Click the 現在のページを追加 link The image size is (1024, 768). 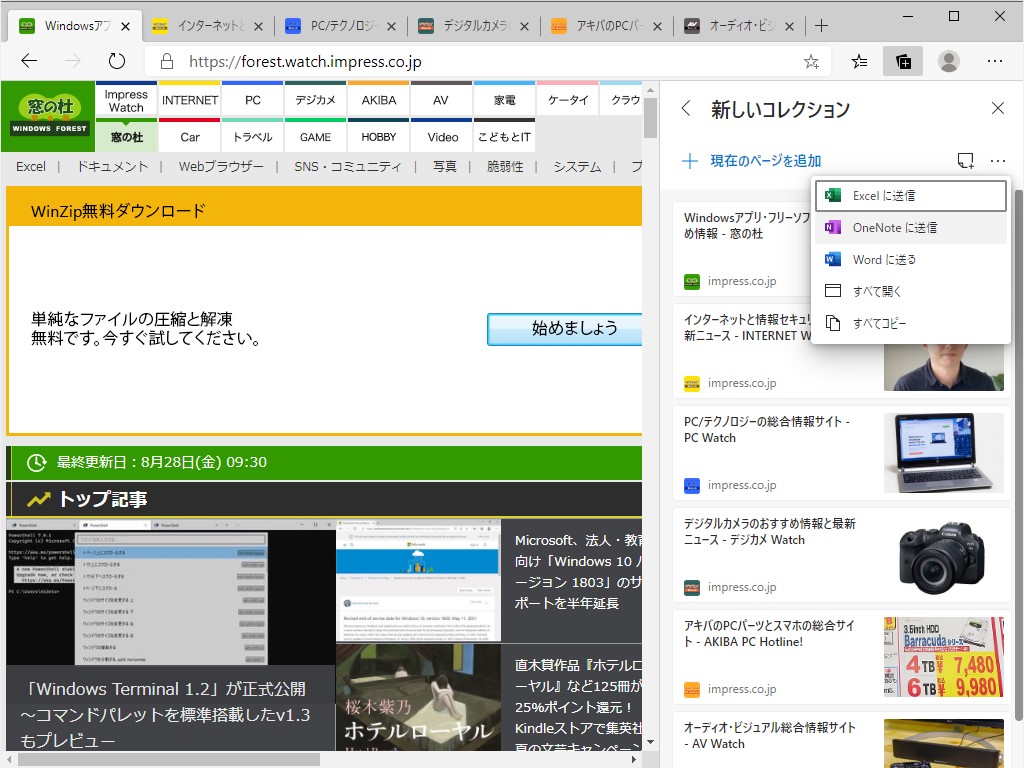[766, 160]
